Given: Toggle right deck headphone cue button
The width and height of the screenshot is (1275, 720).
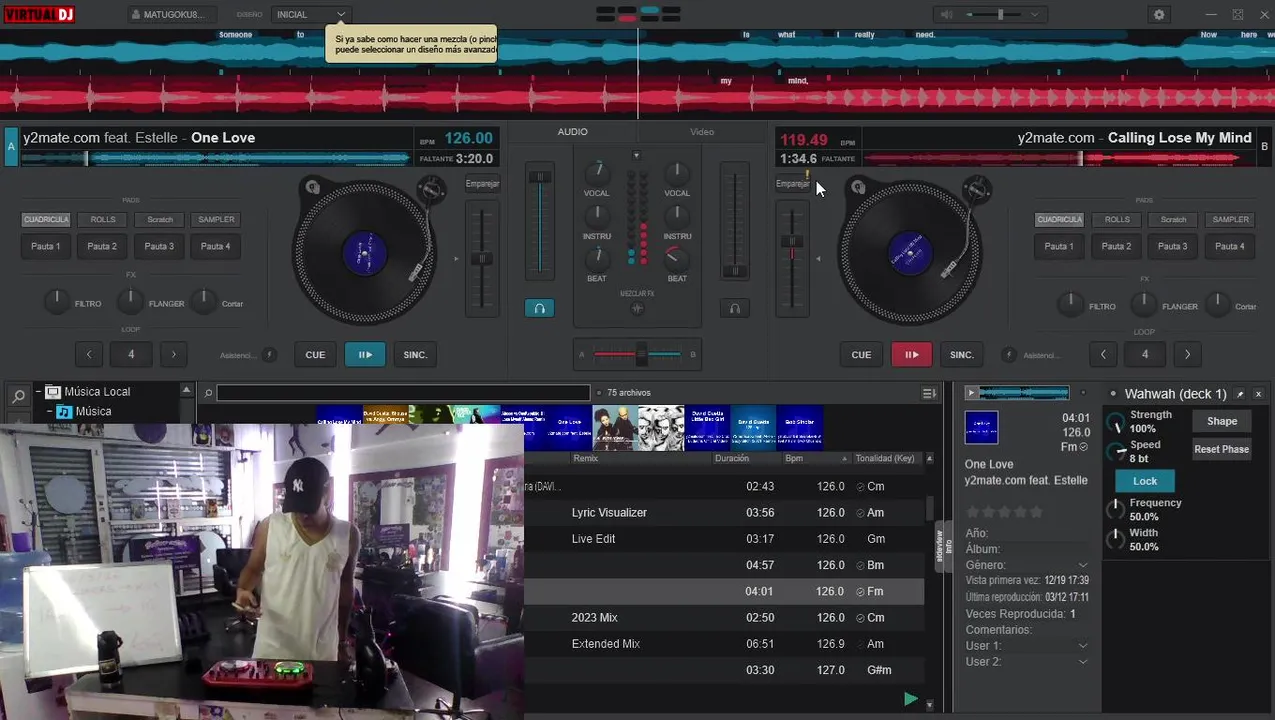Looking at the screenshot, I should (x=735, y=308).
